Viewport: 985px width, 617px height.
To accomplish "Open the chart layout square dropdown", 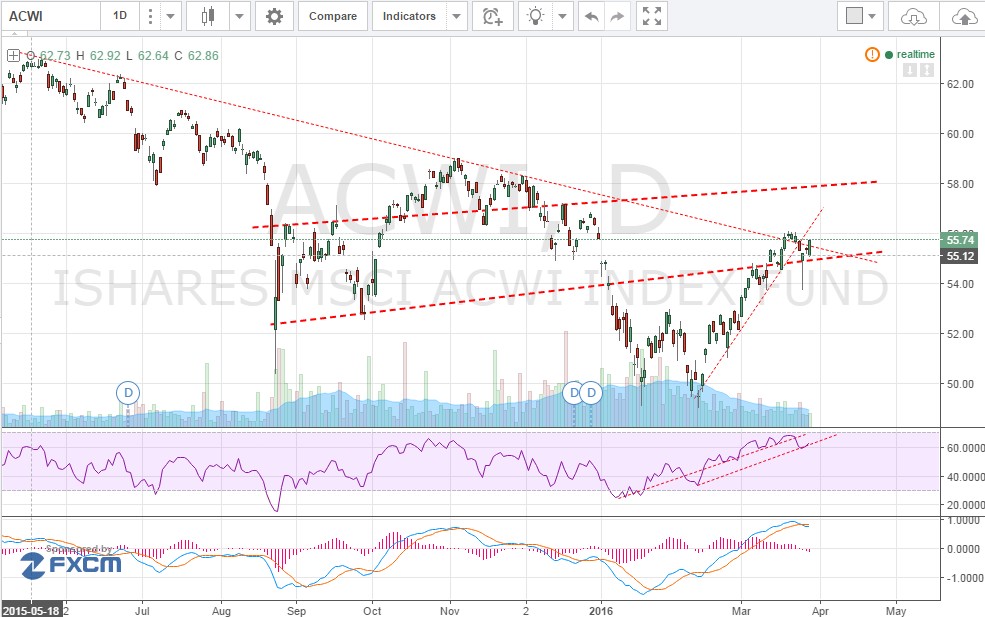I will point(861,16).
